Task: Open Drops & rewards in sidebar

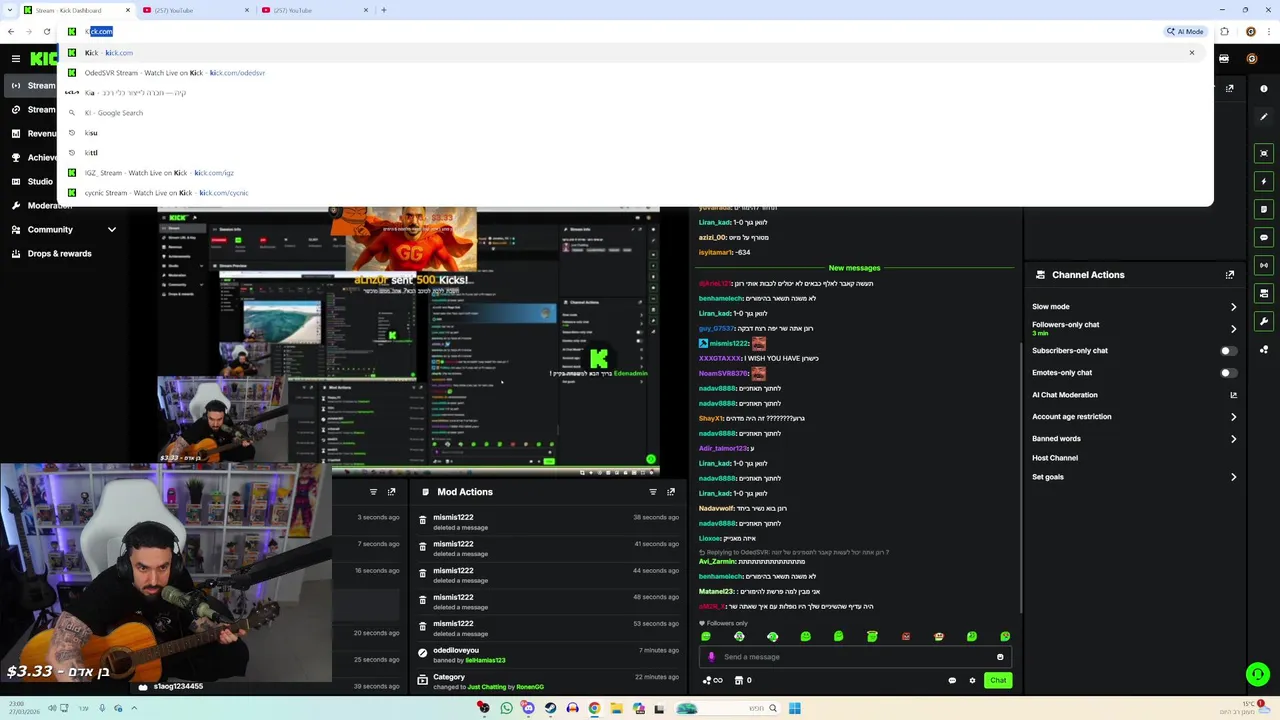Action: coord(60,254)
